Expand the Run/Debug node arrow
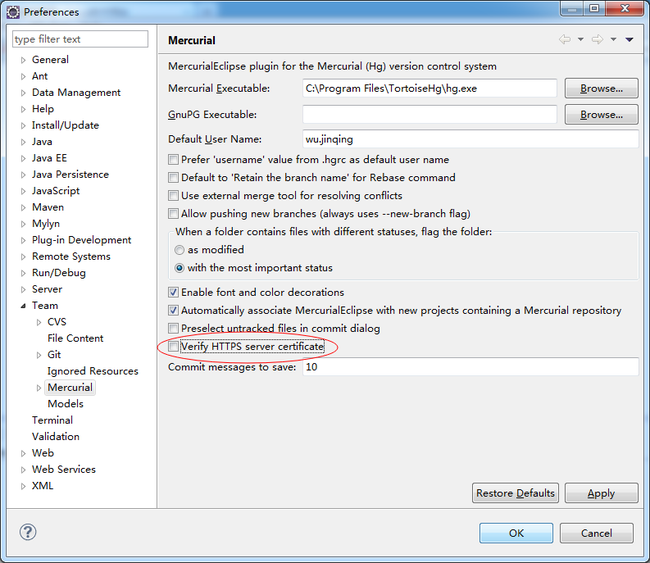The height and width of the screenshot is (563, 650). pos(23,273)
